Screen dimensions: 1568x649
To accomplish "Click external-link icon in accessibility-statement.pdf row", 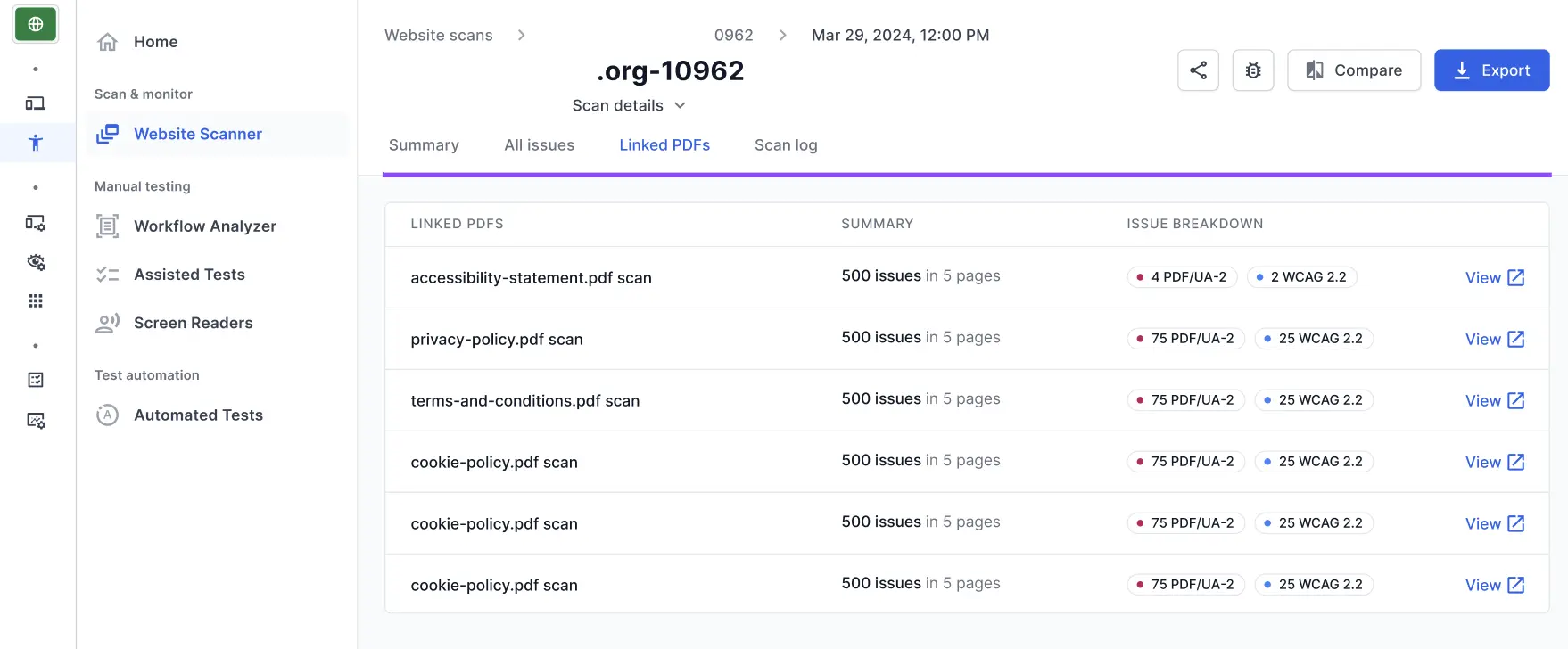I will 1516,277.
